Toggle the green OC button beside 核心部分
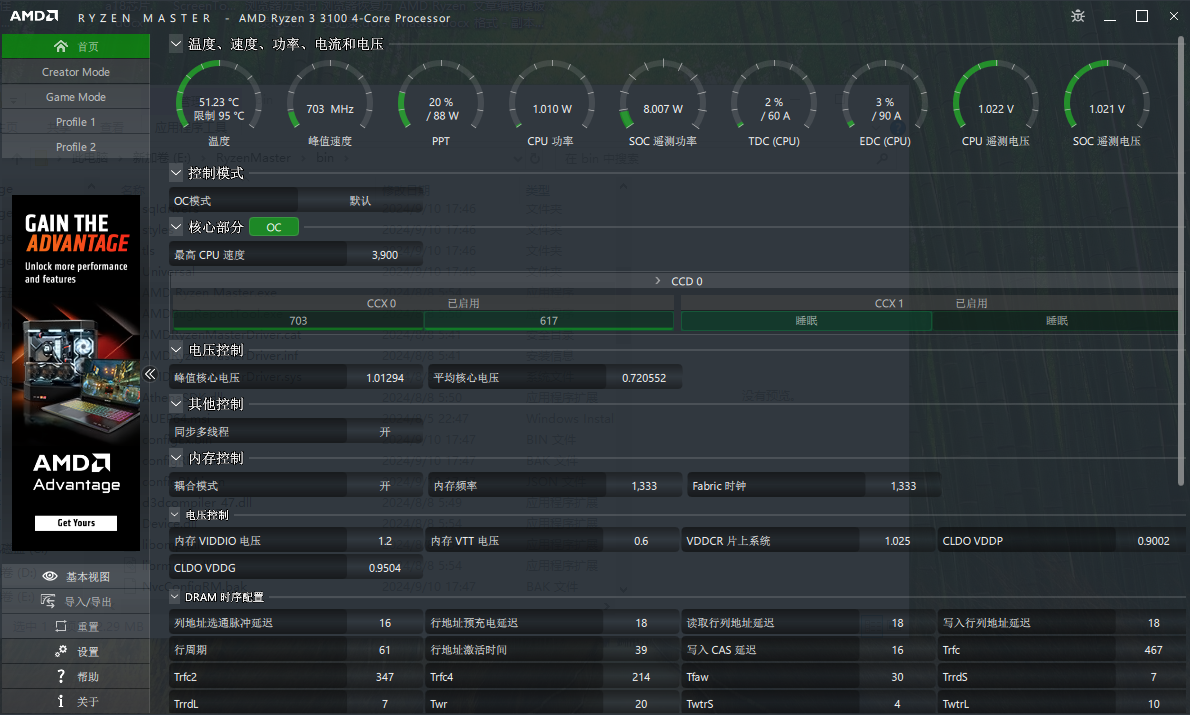Viewport: 1190px width, 715px height. click(274, 227)
